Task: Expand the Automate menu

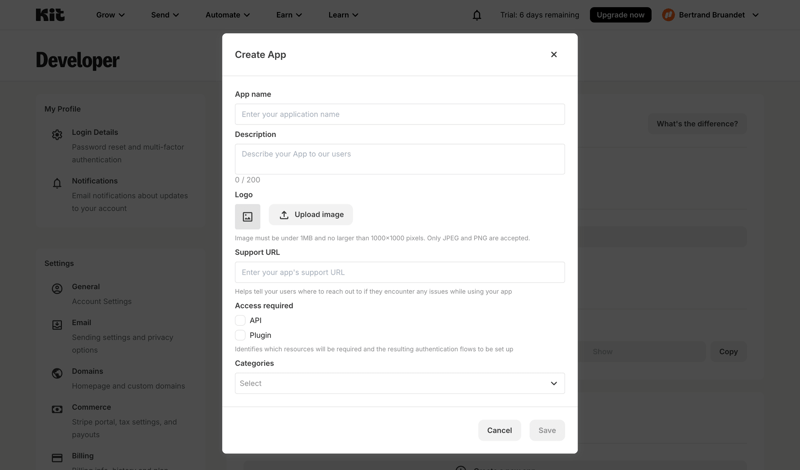Action: [x=228, y=15]
